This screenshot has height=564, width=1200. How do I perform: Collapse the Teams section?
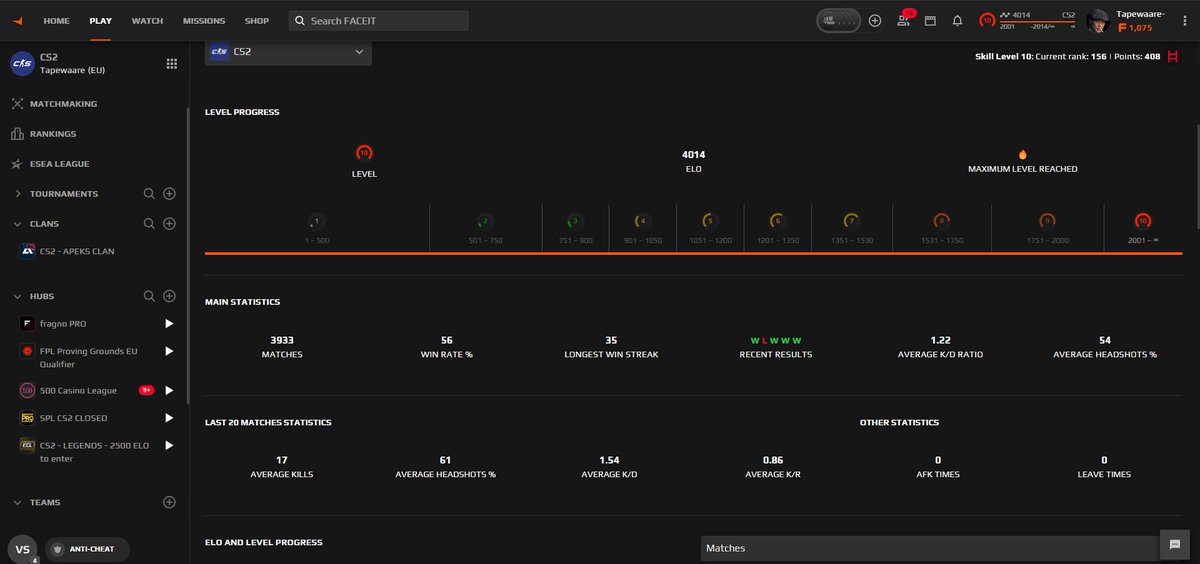point(18,502)
